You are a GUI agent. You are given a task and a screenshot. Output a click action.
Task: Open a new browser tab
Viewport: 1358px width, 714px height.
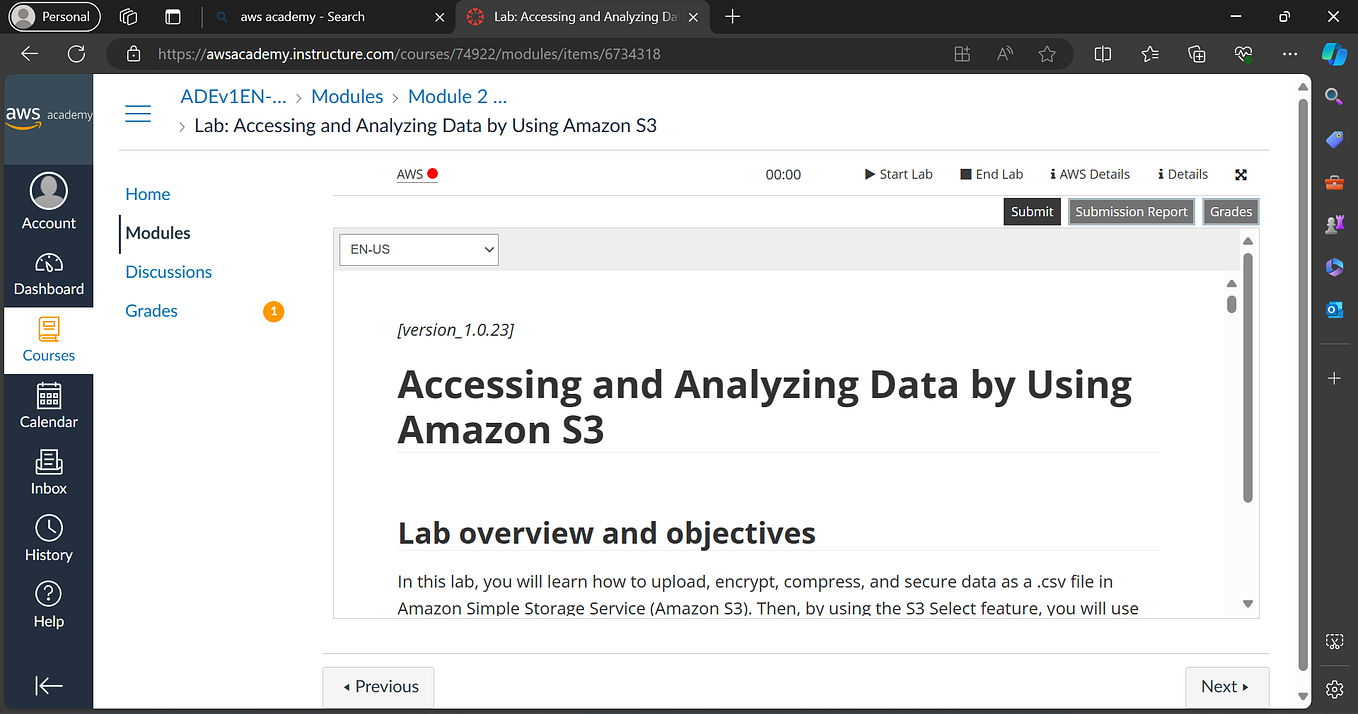(734, 16)
